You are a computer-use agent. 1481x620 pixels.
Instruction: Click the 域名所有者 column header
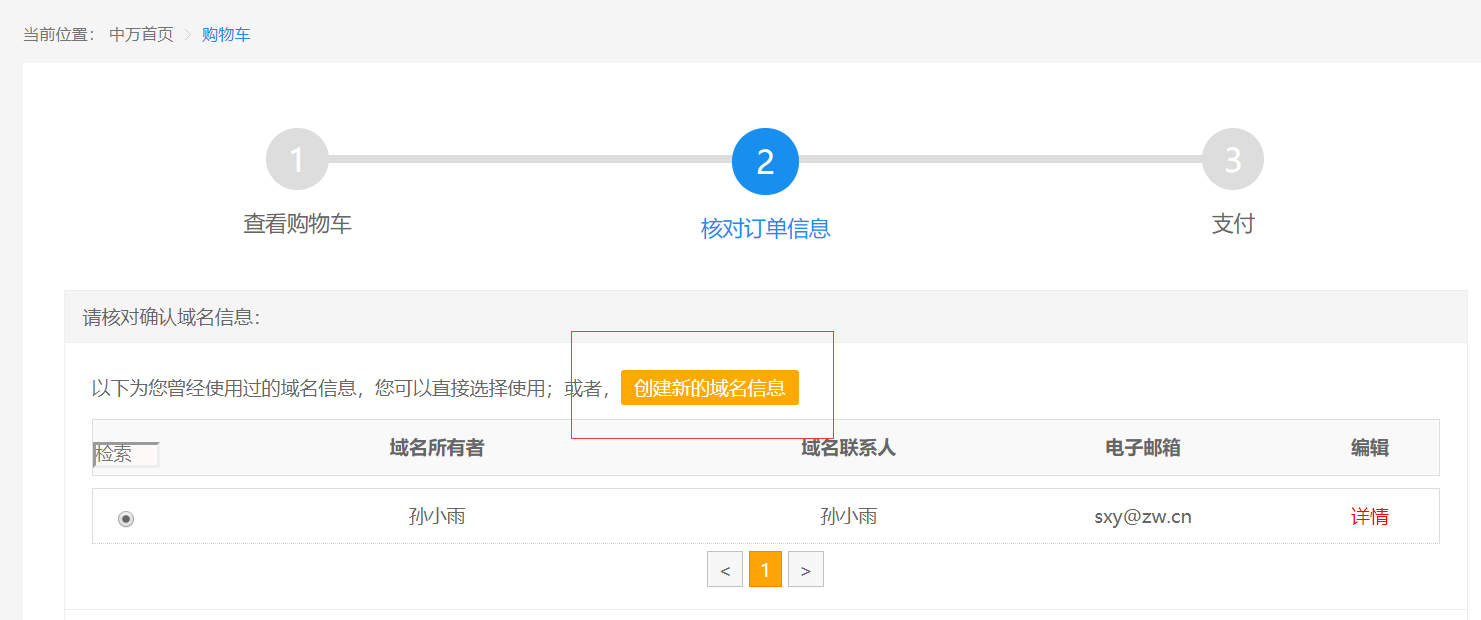click(437, 448)
